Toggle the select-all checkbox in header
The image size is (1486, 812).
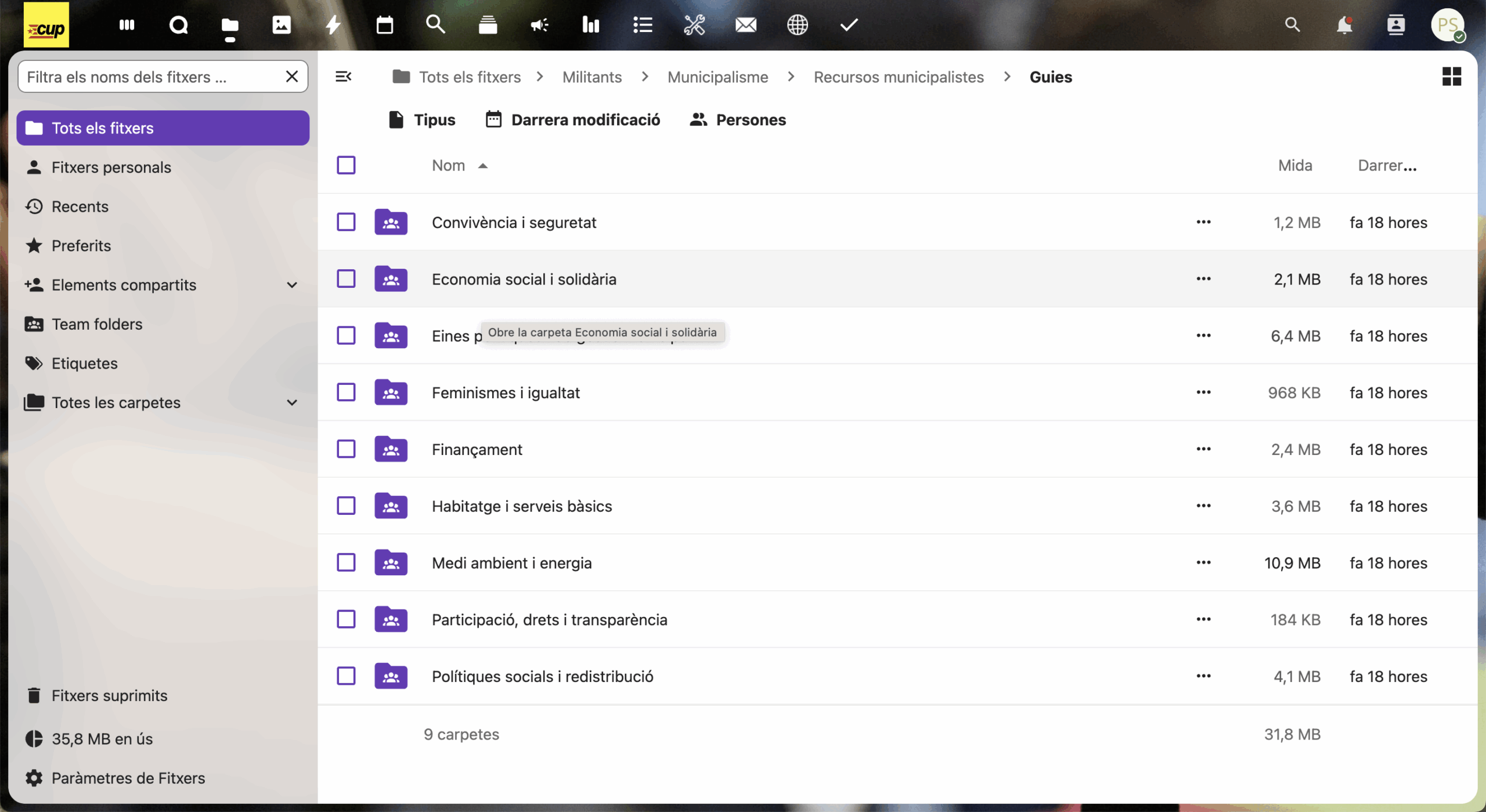click(x=346, y=165)
